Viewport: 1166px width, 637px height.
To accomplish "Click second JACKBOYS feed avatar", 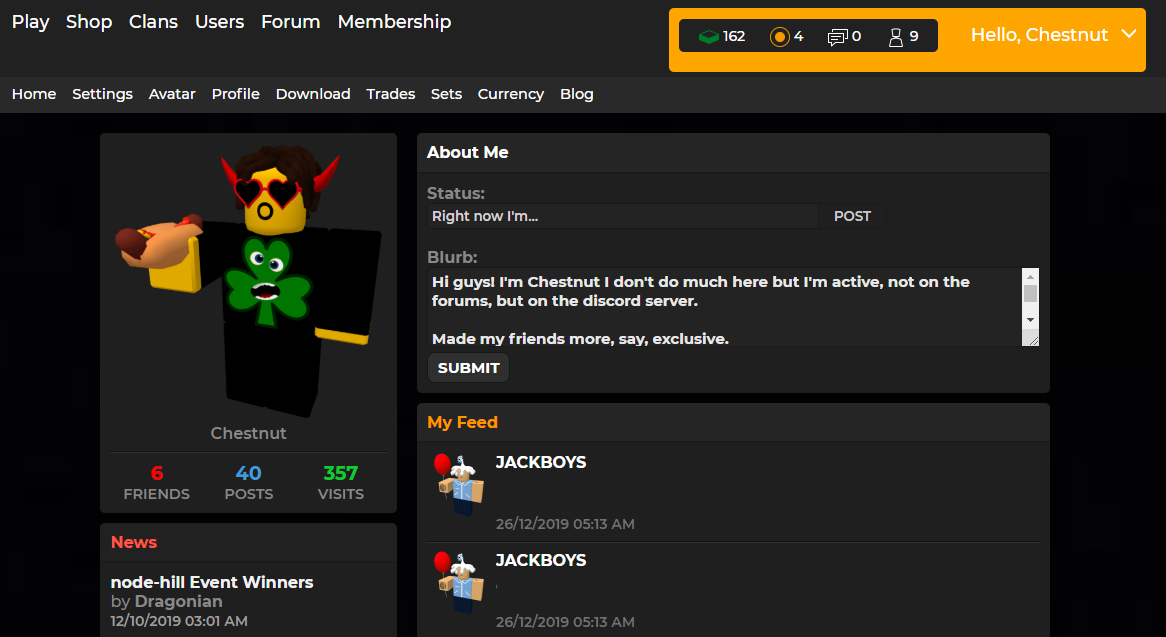I will (x=459, y=583).
